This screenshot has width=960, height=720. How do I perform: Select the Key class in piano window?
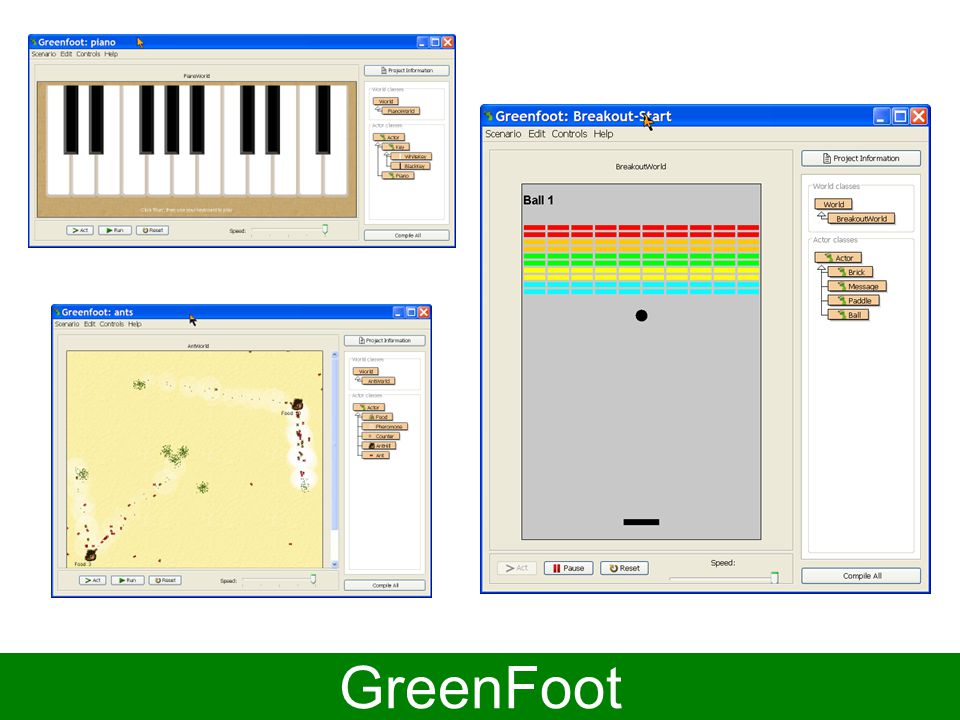point(396,147)
